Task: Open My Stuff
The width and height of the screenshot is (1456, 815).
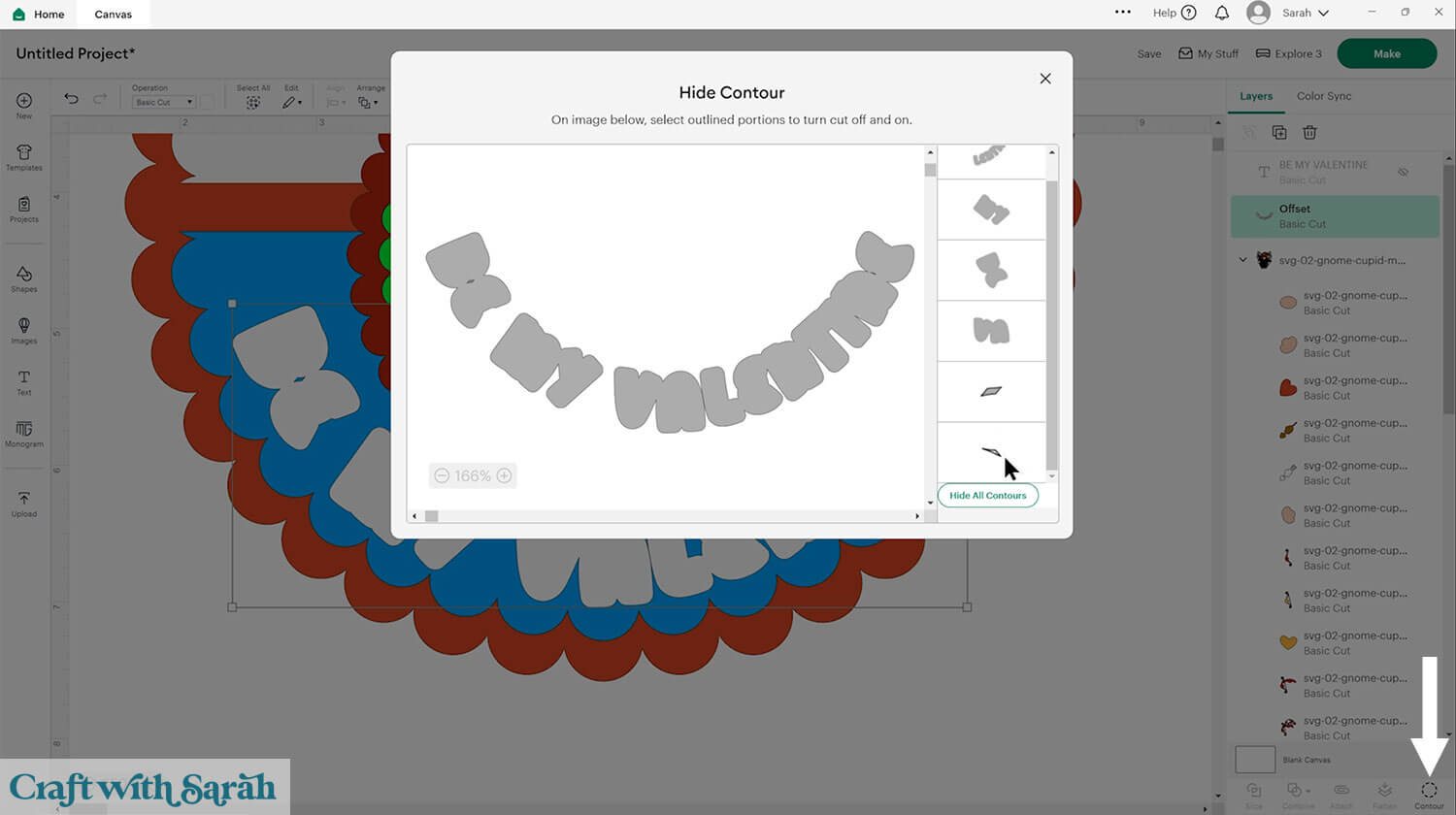Action: pos(1208,53)
